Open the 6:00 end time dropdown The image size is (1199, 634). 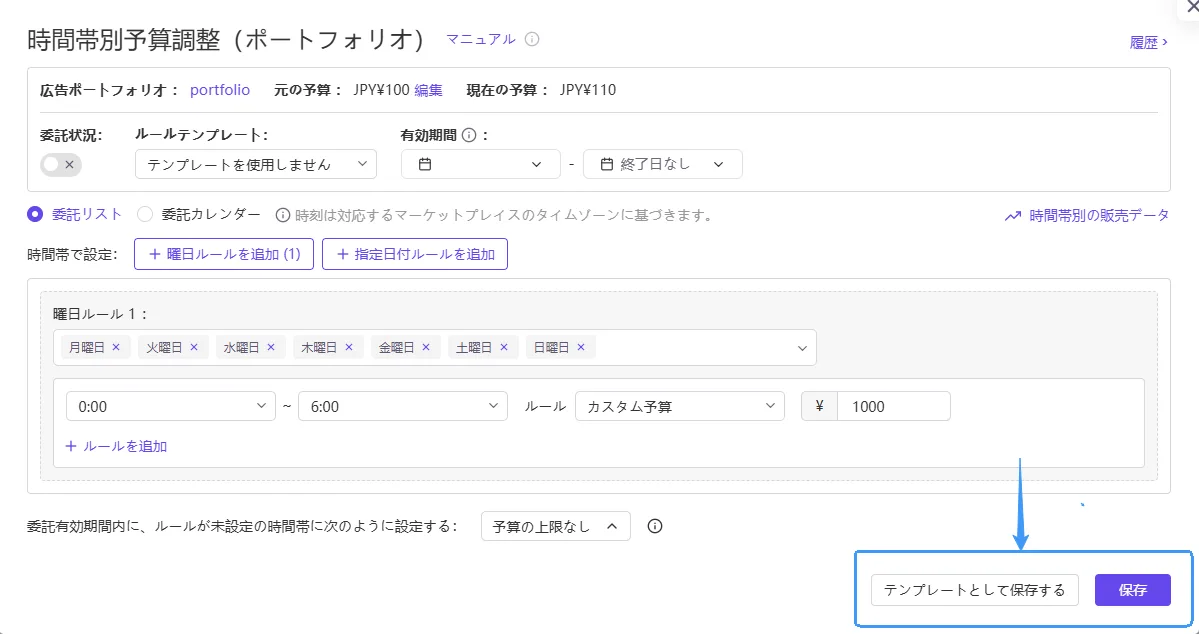(x=403, y=406)
